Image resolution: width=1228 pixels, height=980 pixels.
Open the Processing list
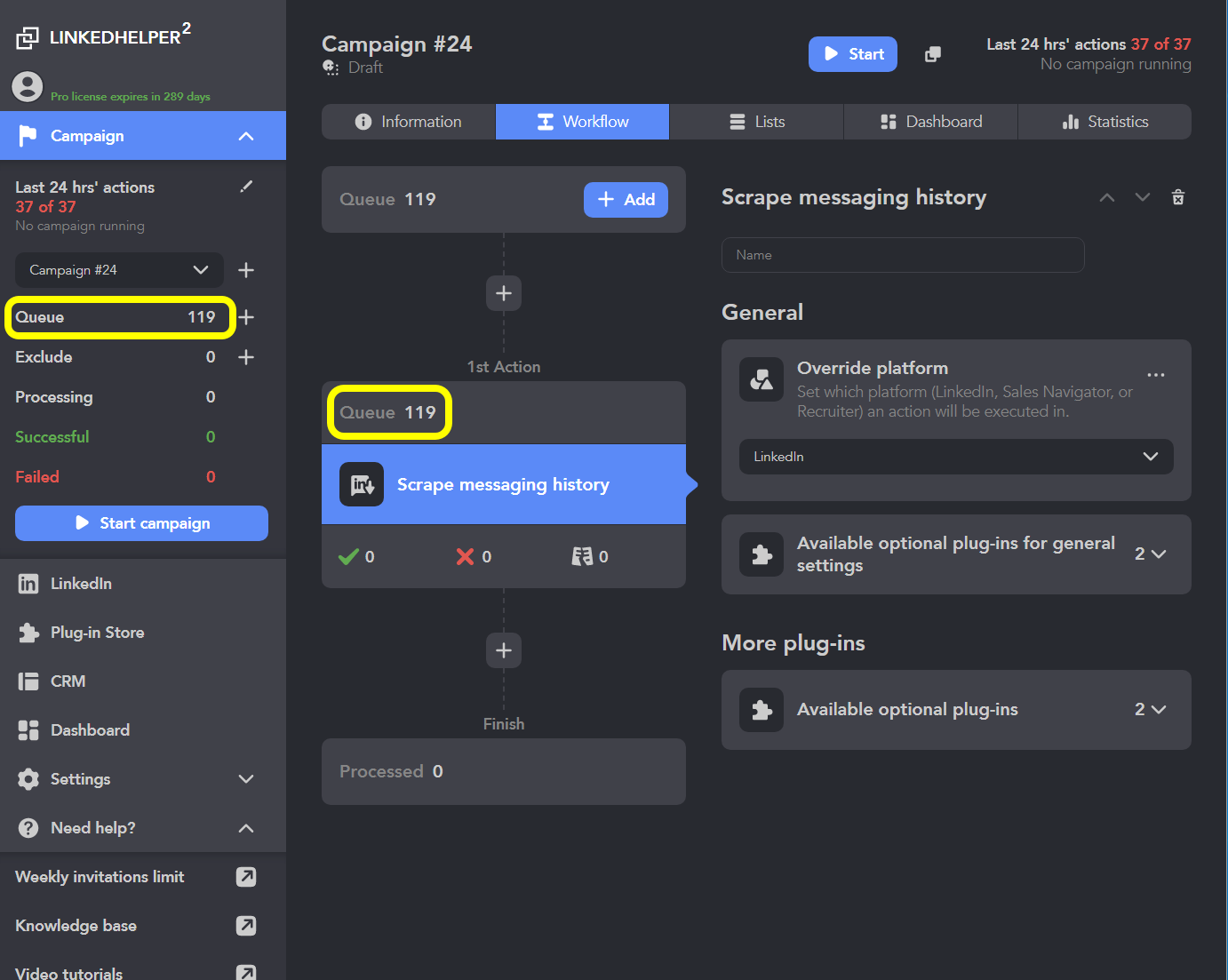(x=116, y=397)
